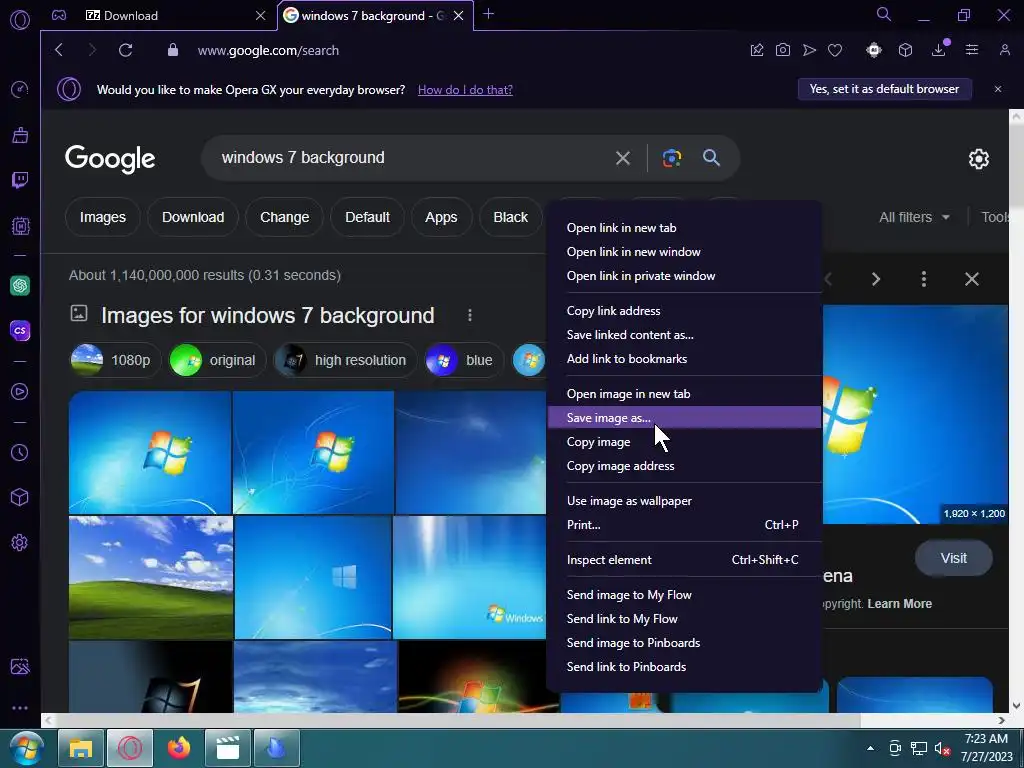Open the Player icon in sidebar
The image size is (1024, 768).
[20, 391]
